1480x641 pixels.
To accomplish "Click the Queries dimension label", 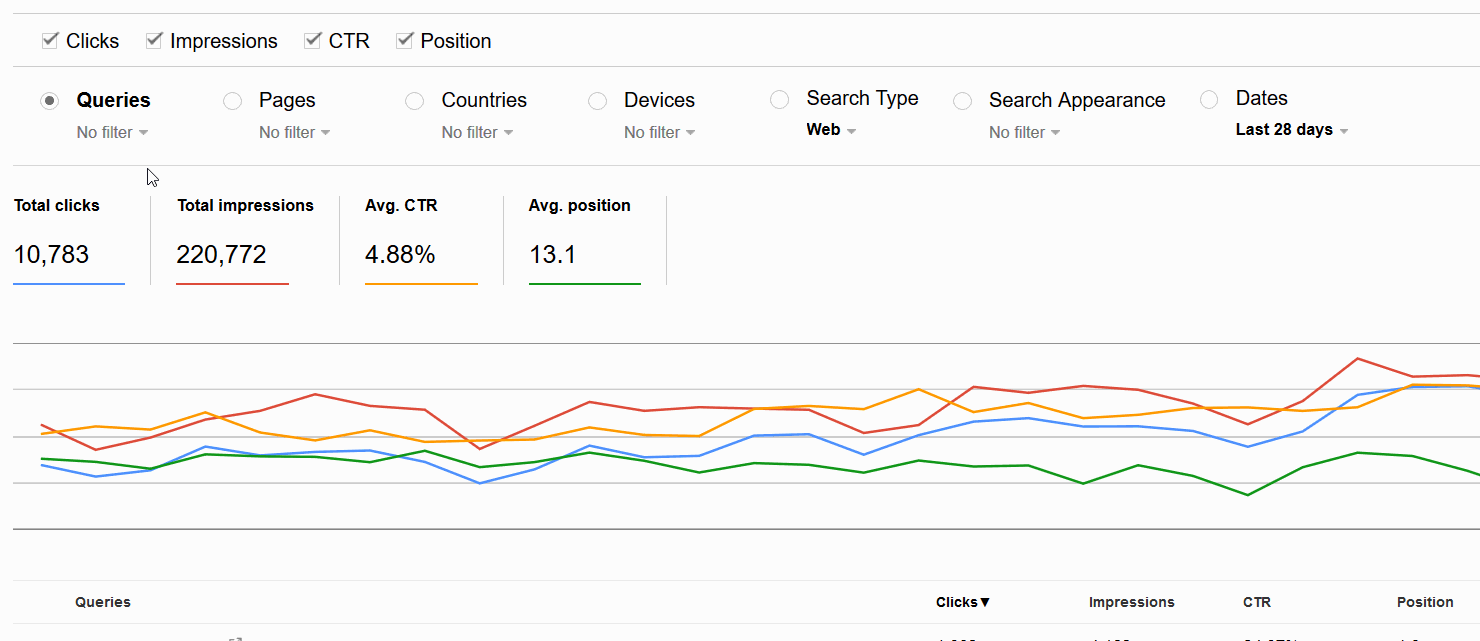I will click(x=114, y=100).
